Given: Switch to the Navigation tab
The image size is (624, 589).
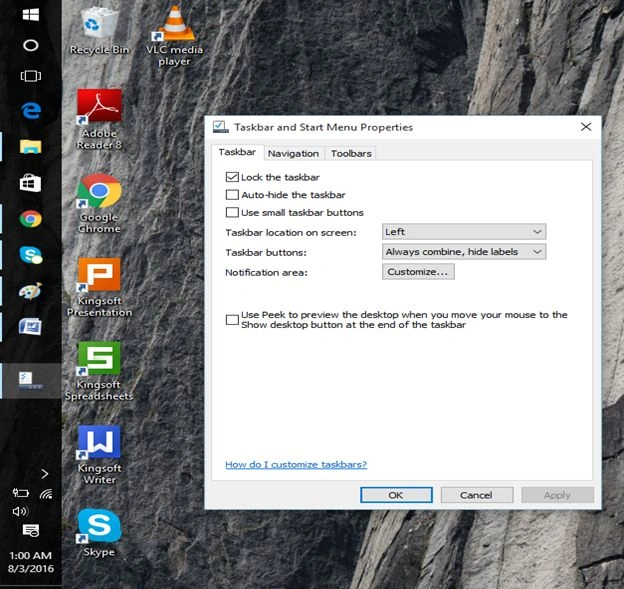Looking at the screenshot, I should coord(293,153).
